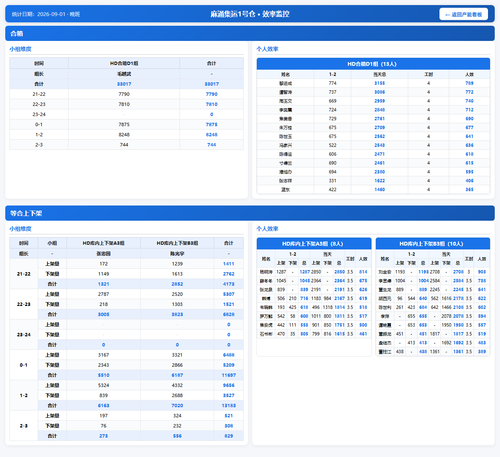The image size is (500, 457).
Task: Click the value 4332 in B3 column
Action: pyautogui.click(x=177, y=385)
